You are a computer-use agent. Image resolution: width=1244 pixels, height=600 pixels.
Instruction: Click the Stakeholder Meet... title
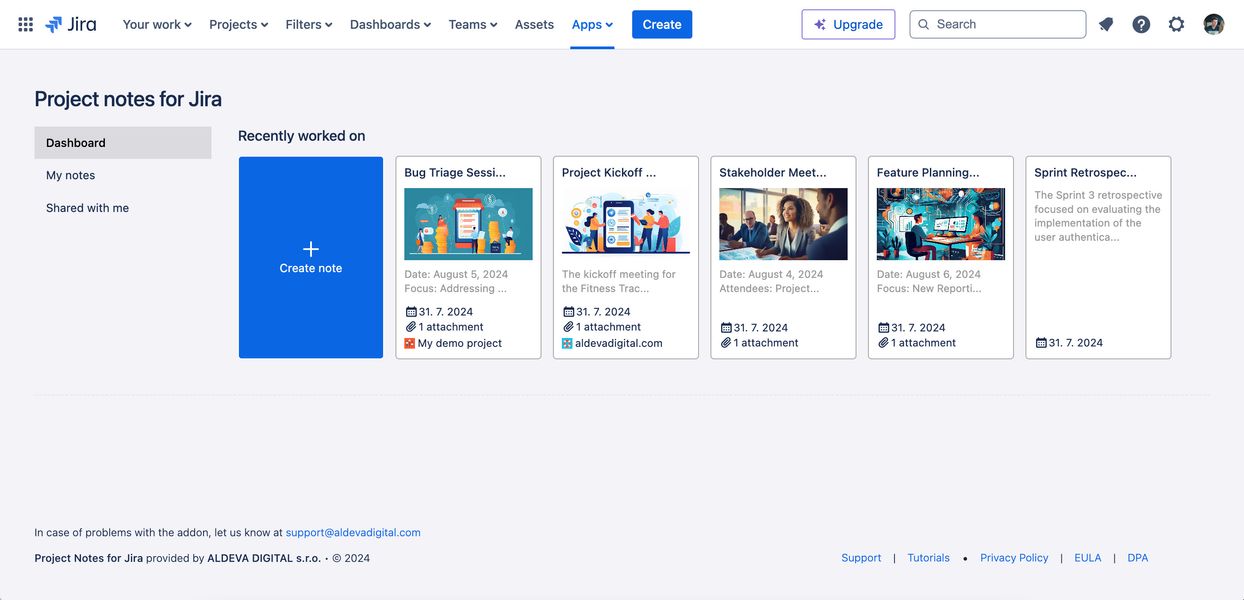click(773, 172)
